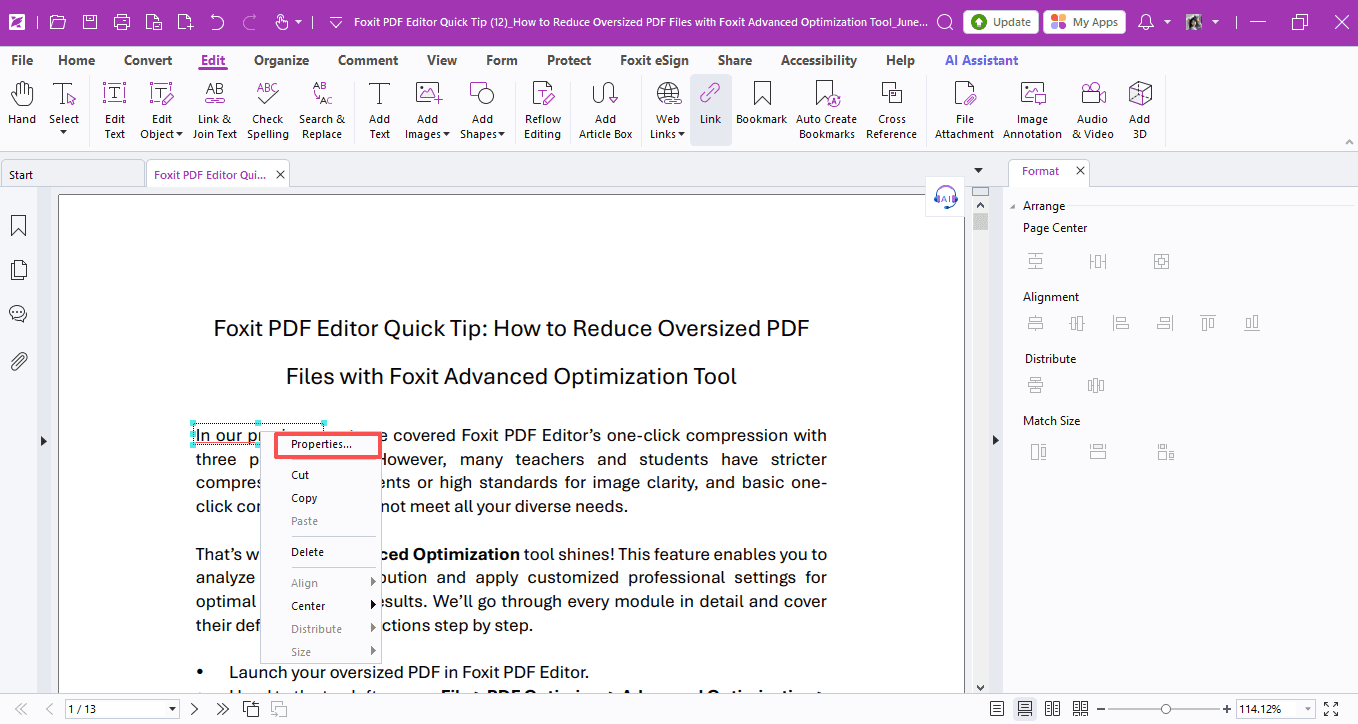
Task: Expand the Add Images dropdown
Action: point(446,134)
